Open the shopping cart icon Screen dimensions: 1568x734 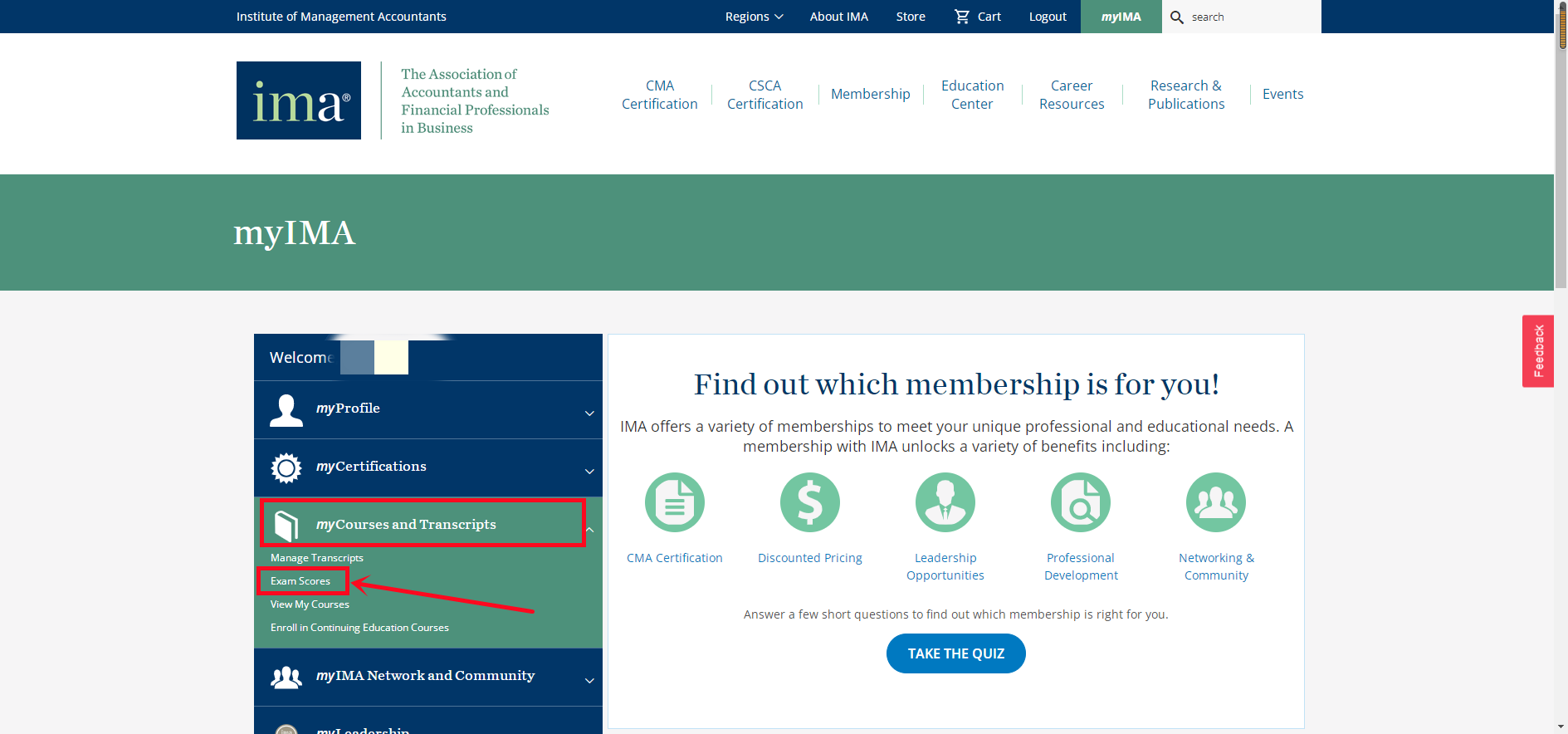(x=962, y=17)
